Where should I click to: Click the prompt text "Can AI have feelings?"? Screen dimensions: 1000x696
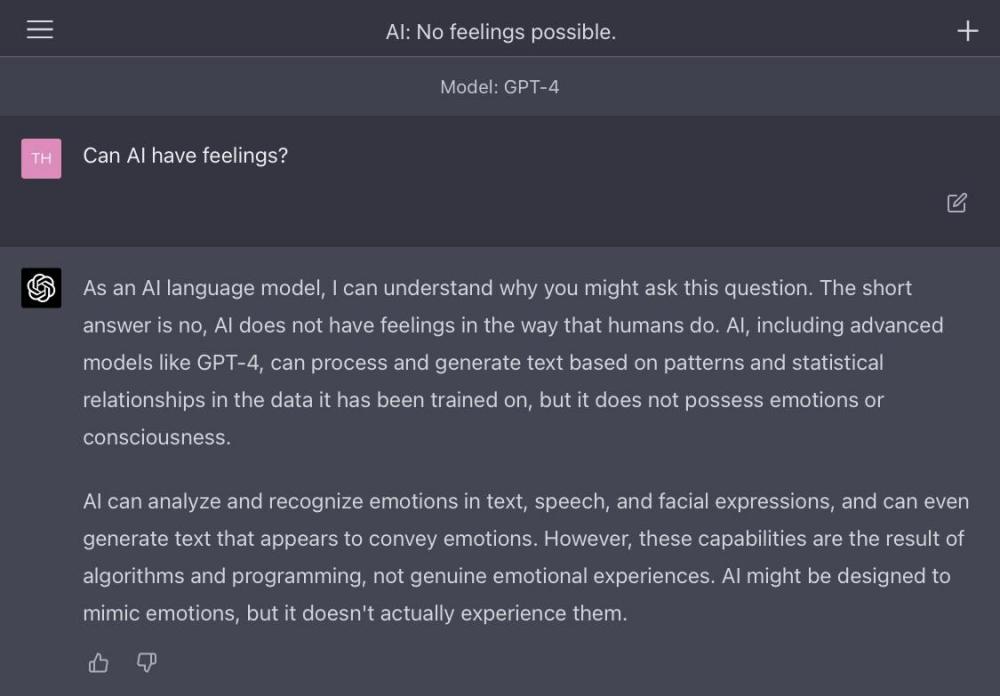point(185,155)
